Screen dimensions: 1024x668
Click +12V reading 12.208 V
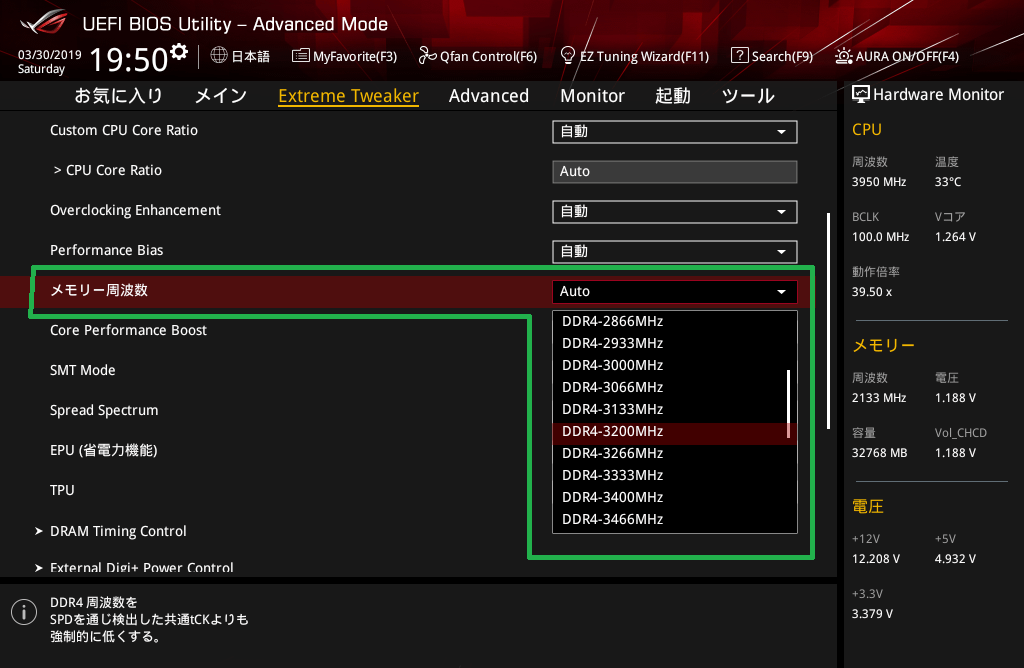point(876,559)
